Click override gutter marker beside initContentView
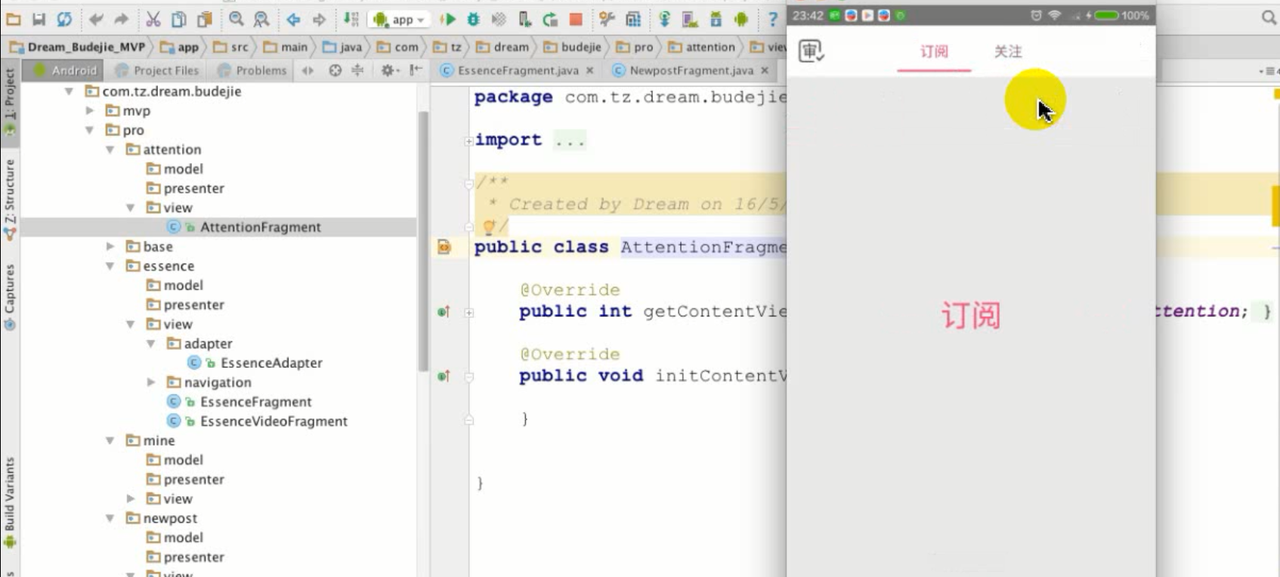Image resolution: width=1280 pixels, height=577 pixels. pos(444,376)
